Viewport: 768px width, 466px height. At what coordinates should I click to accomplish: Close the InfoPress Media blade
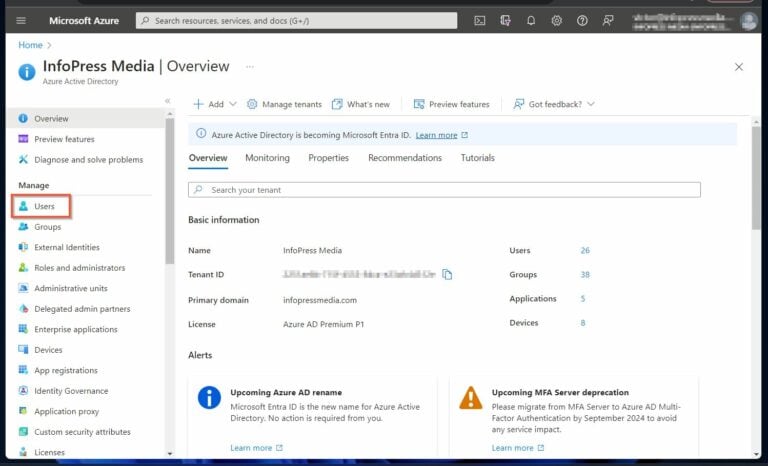coord(739,67)
